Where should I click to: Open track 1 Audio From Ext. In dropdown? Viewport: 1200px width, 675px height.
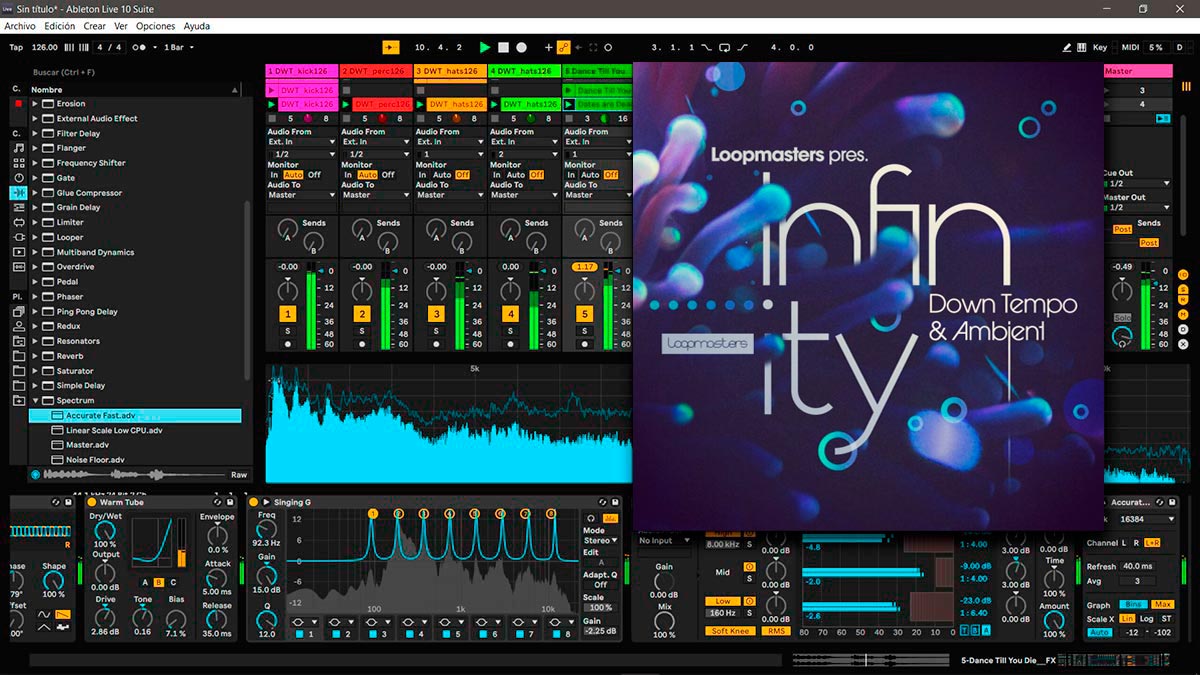coord(301,142)
